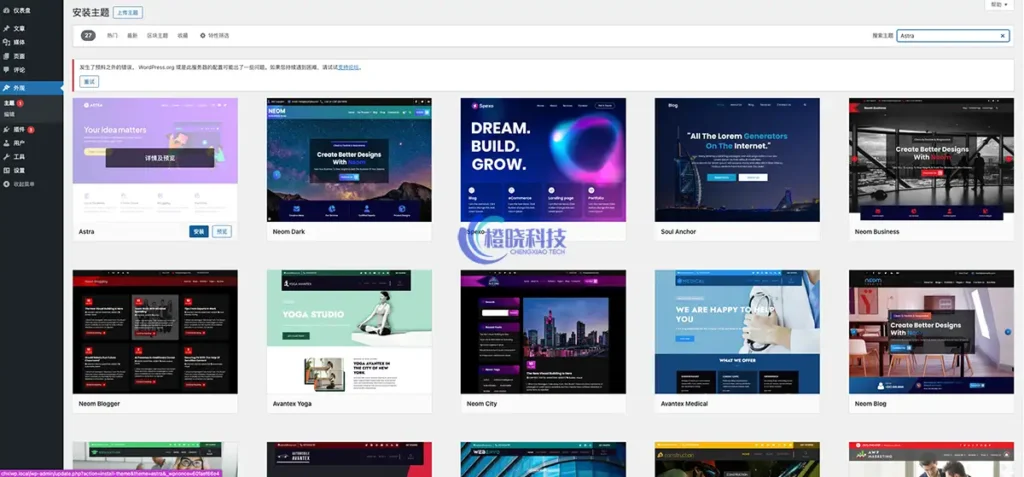Viewport: 1024px width, 477px height.
Task: Open the 特性筛选 feature filter gear
Action: tap(203, 35)
